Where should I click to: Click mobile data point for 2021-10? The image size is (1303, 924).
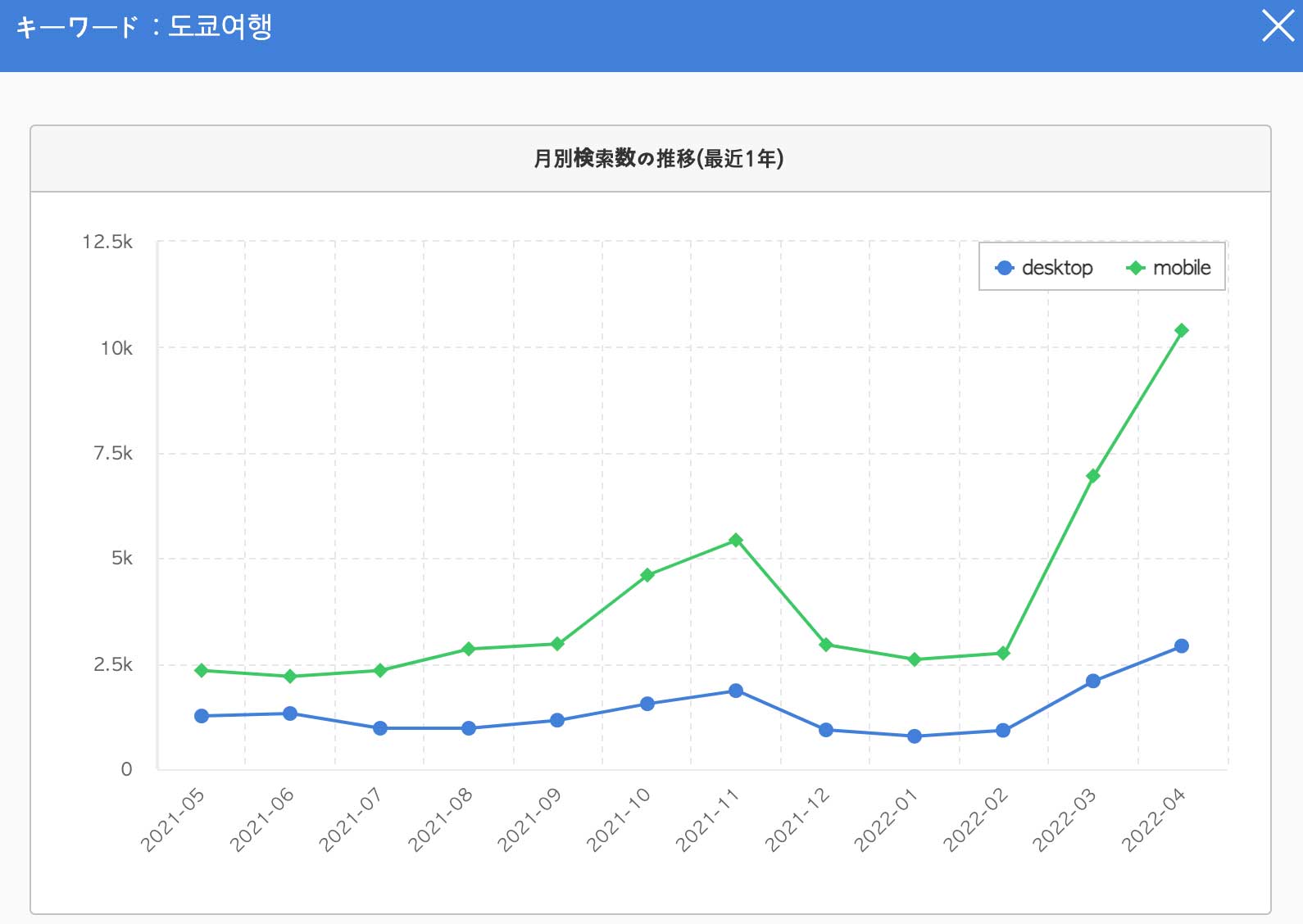pos(647,575)
